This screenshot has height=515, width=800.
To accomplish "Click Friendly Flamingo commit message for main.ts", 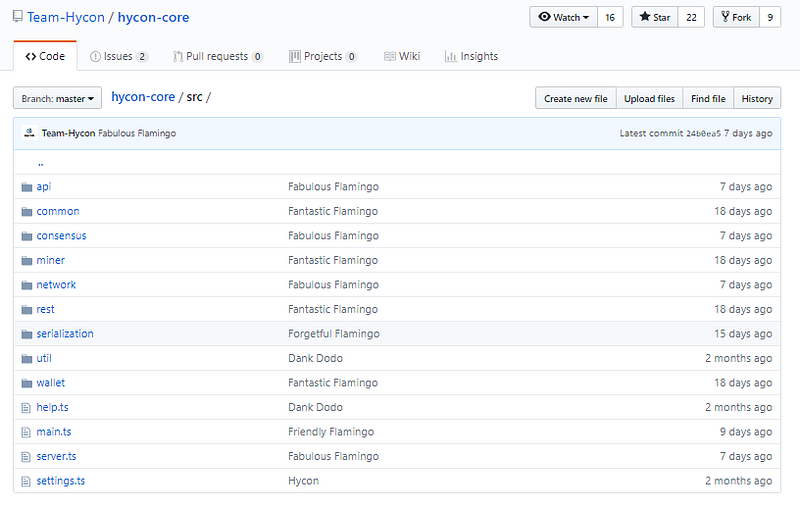I will pyautogui.click(x=331, y=432).
